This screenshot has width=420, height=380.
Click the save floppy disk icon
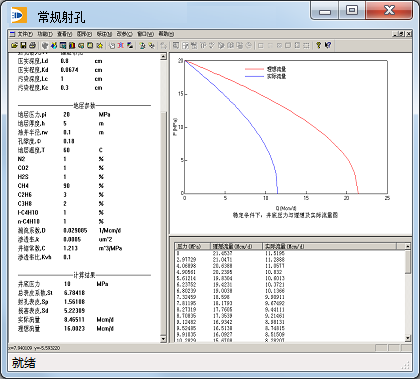click(x=23, y=45)
